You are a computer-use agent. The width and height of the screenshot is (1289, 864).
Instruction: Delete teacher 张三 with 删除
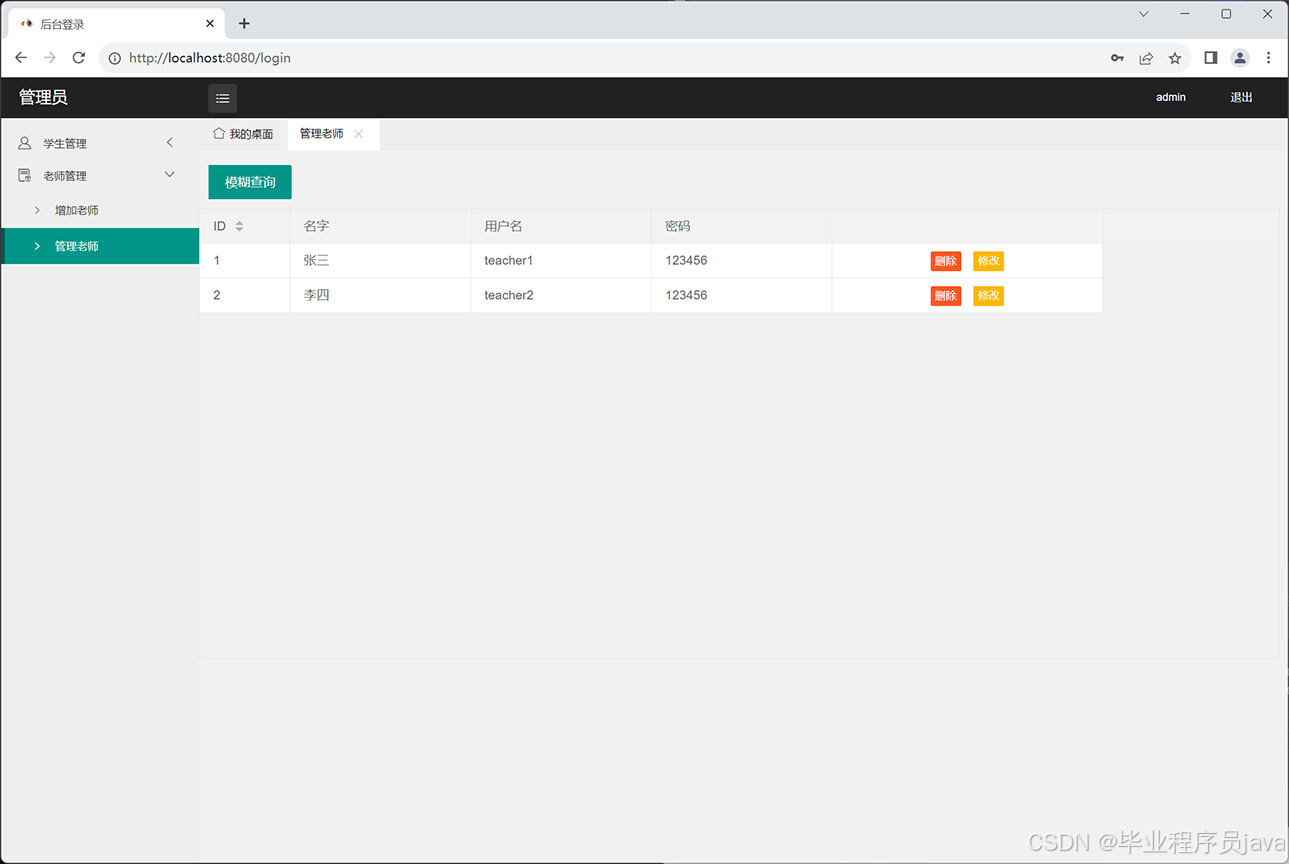946,261
